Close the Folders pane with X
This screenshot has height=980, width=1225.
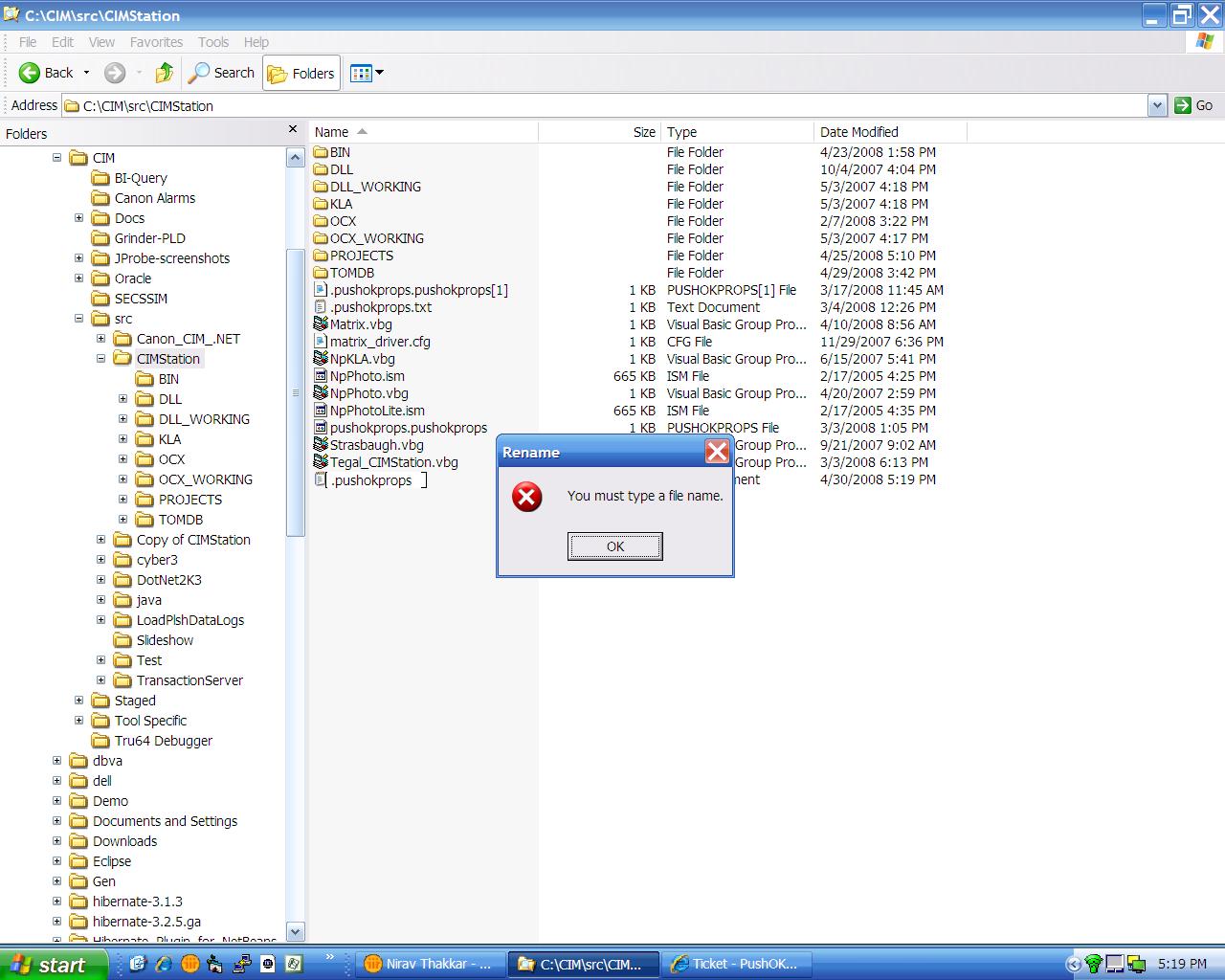point(293,129)
